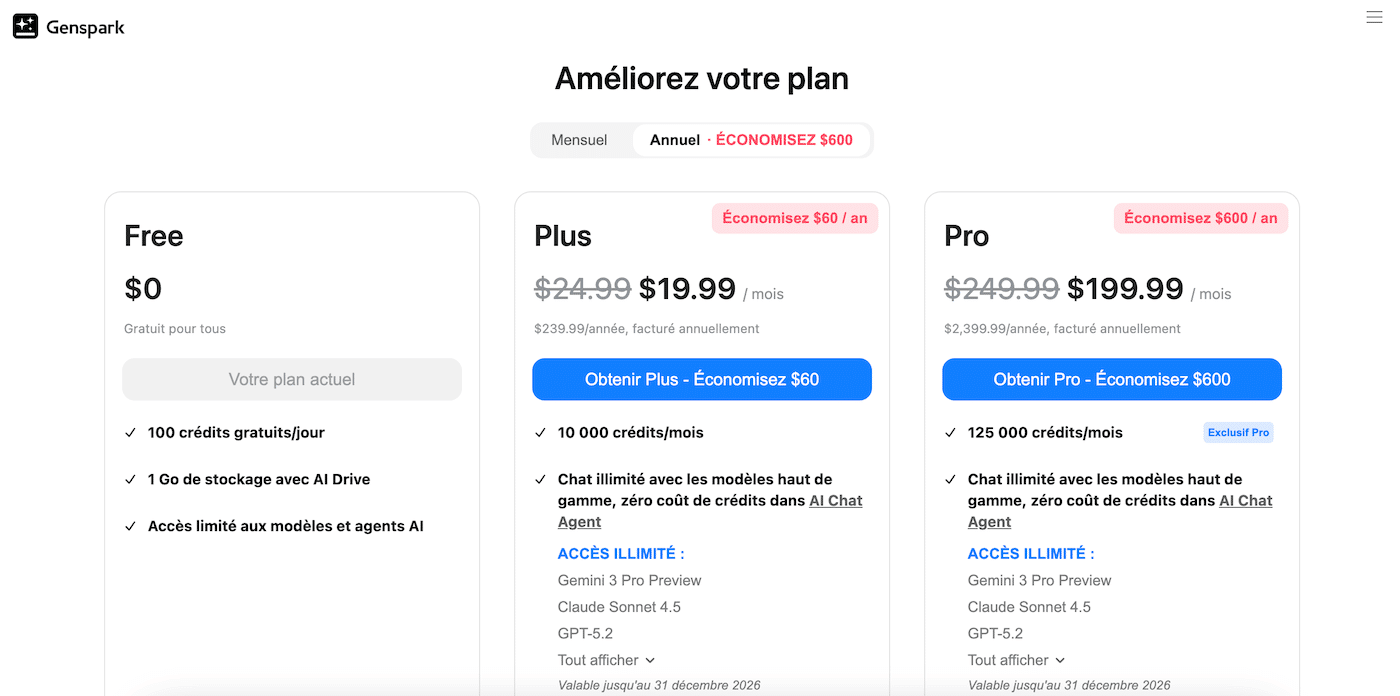
Task: Click the Genspark brand name text
Action: pos(85,28)
